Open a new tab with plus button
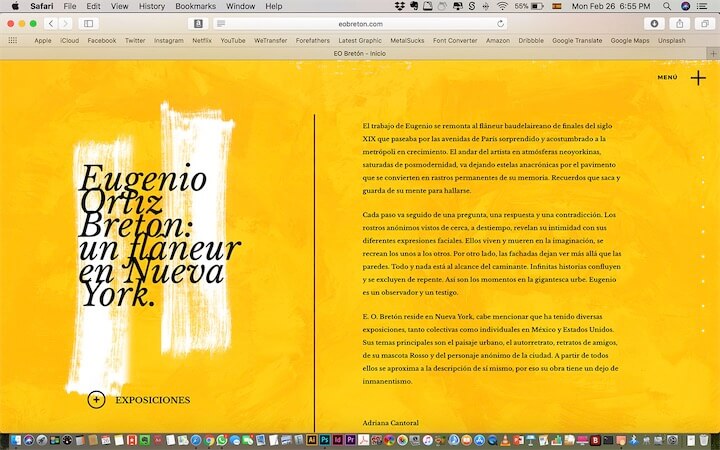 tap(712, 54)
